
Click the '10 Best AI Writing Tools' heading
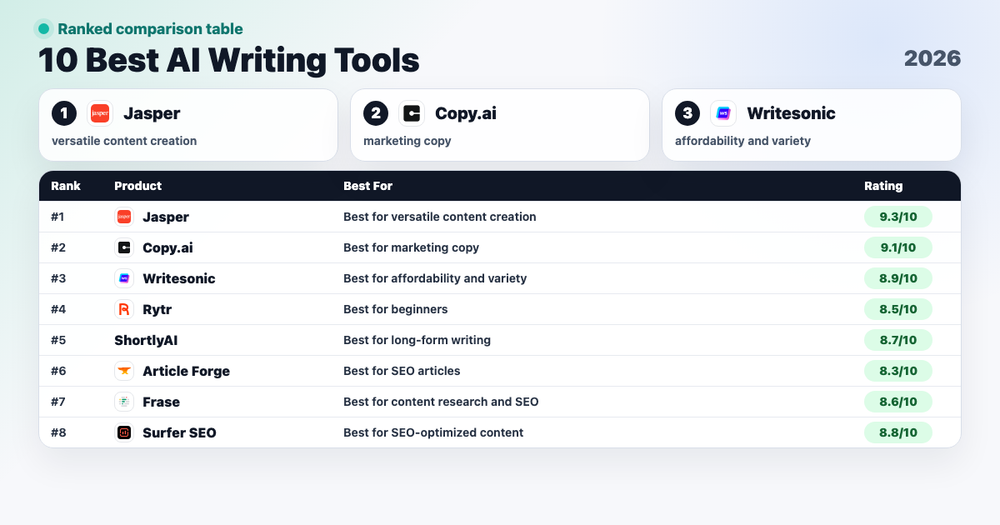pyautogui.click(x=229, y=61)
